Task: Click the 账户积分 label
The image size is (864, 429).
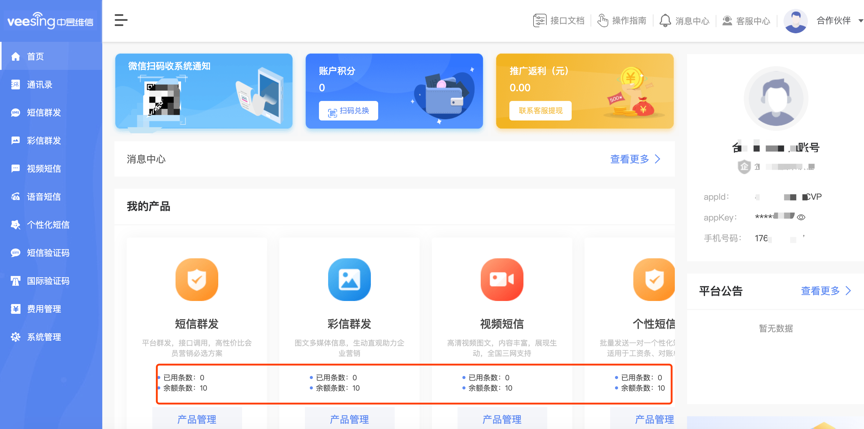Action: tap(337, 70)
